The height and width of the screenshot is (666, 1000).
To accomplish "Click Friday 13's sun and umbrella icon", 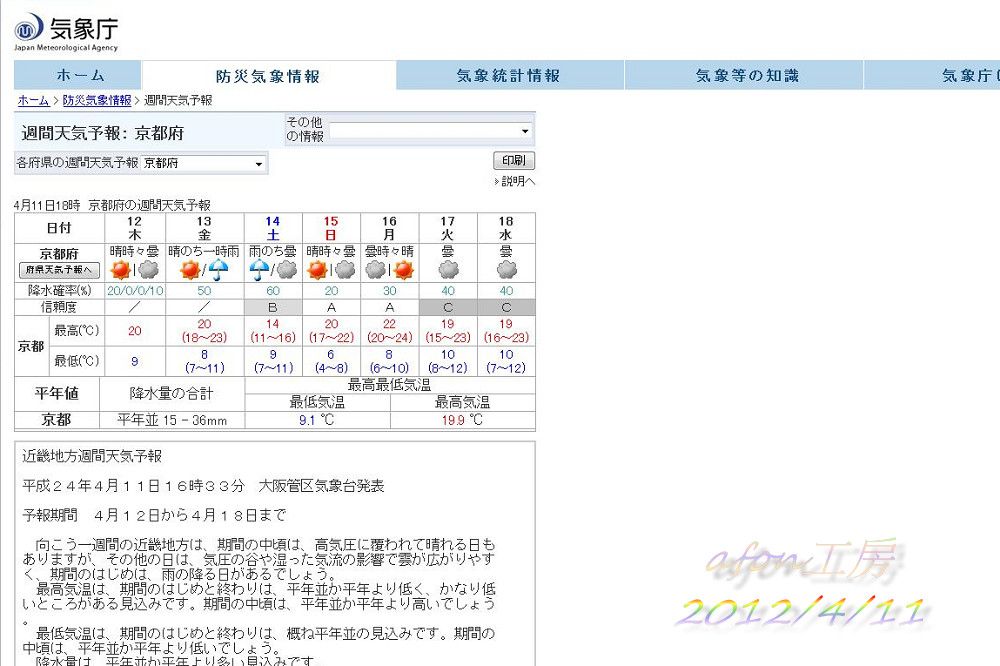I will (x=204, y=270).
